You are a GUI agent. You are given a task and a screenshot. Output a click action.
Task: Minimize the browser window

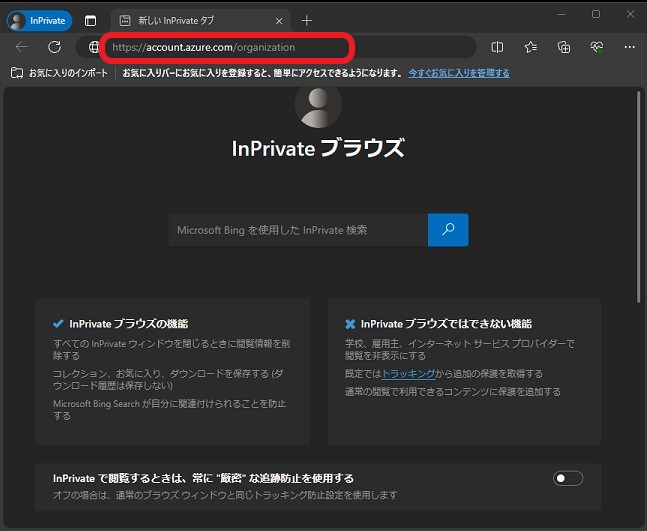pyautogui.click(x=562, y=14)
